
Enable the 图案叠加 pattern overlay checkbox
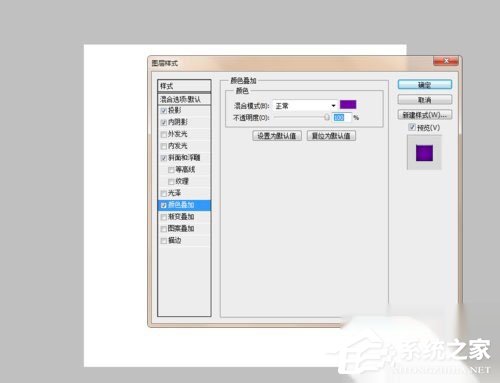pos(163,229)
